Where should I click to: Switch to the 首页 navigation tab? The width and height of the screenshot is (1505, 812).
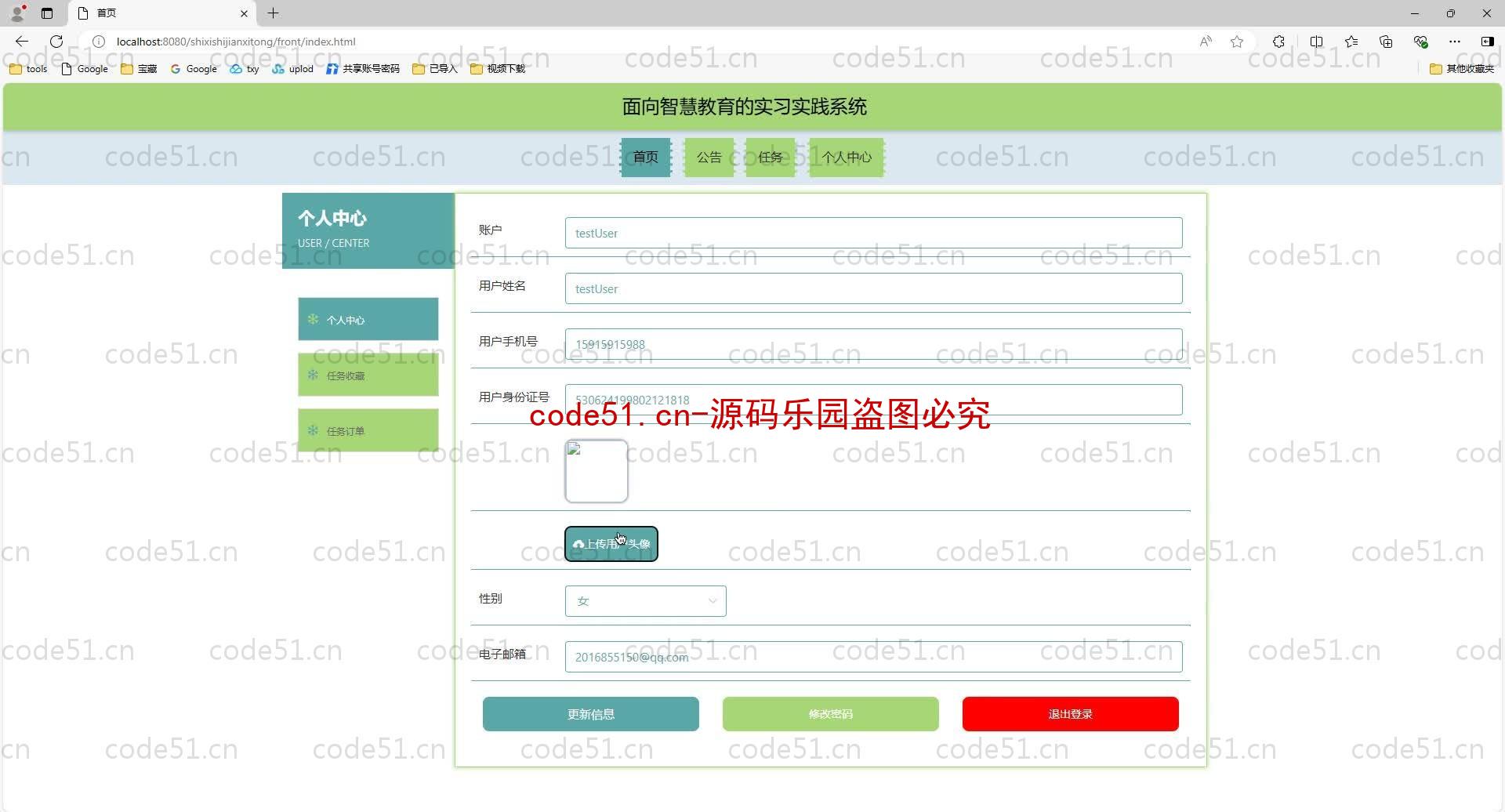pyautogui.click(x=646, y=158)
